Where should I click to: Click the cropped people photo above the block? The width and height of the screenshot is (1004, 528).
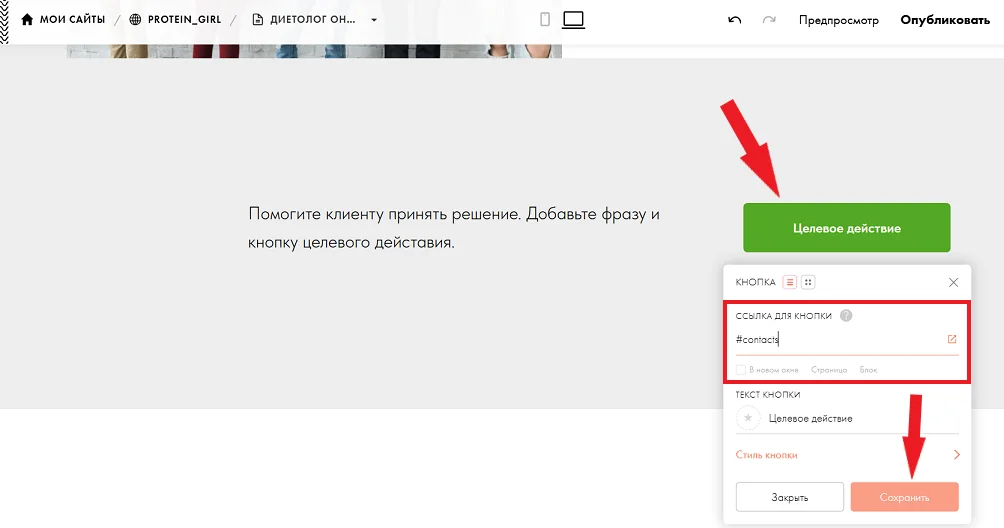pyautogui.click(x=314, y=51)
